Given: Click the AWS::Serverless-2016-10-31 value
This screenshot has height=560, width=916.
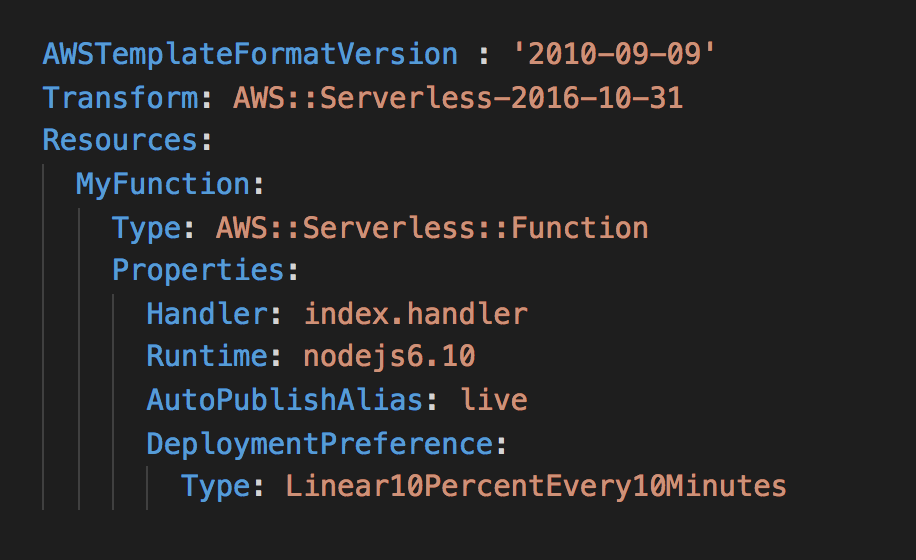Looking at the screenshot, I should coord(458,98).
